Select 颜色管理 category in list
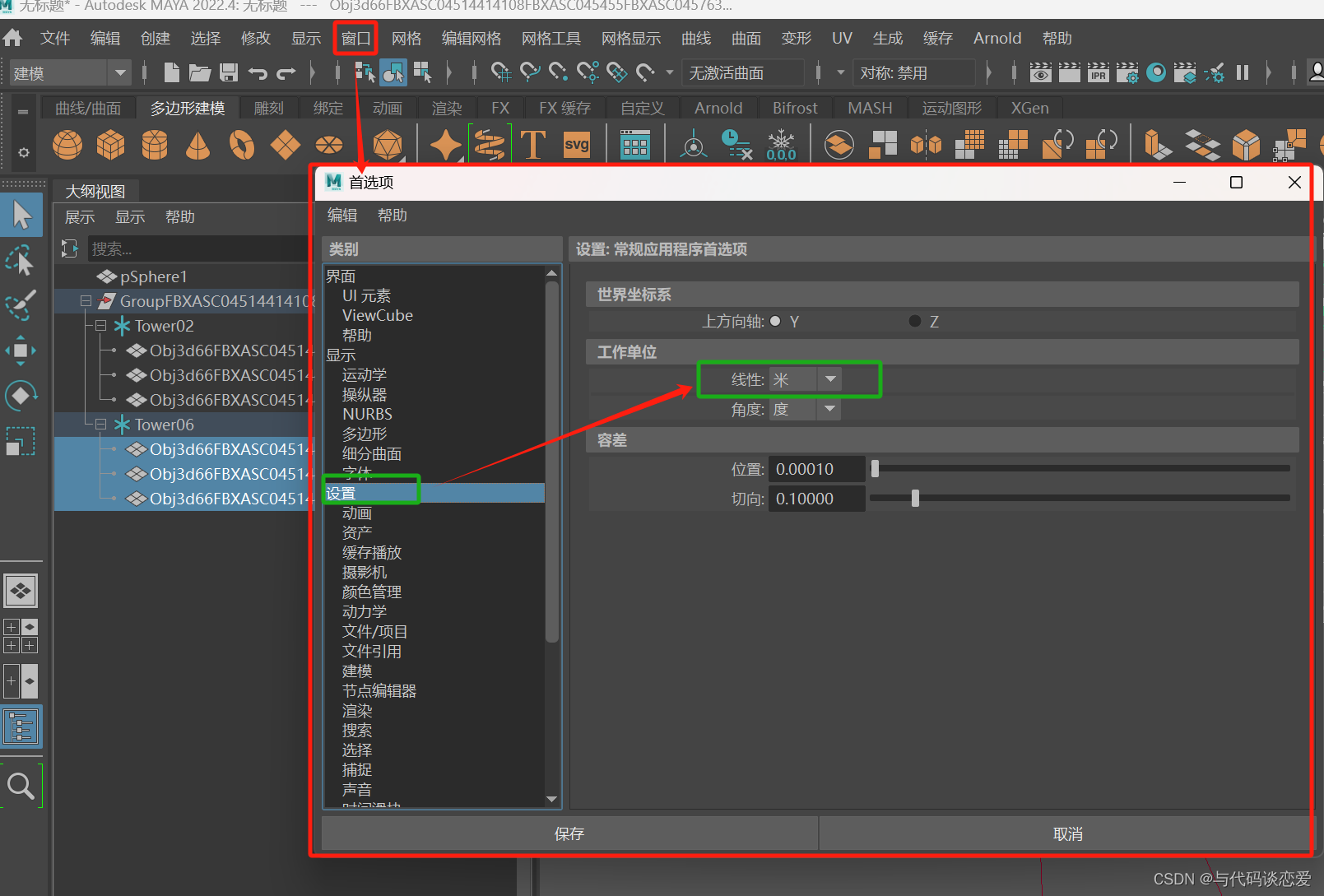The width and height of the screenshot is (1324, 896). click(372, 592)
